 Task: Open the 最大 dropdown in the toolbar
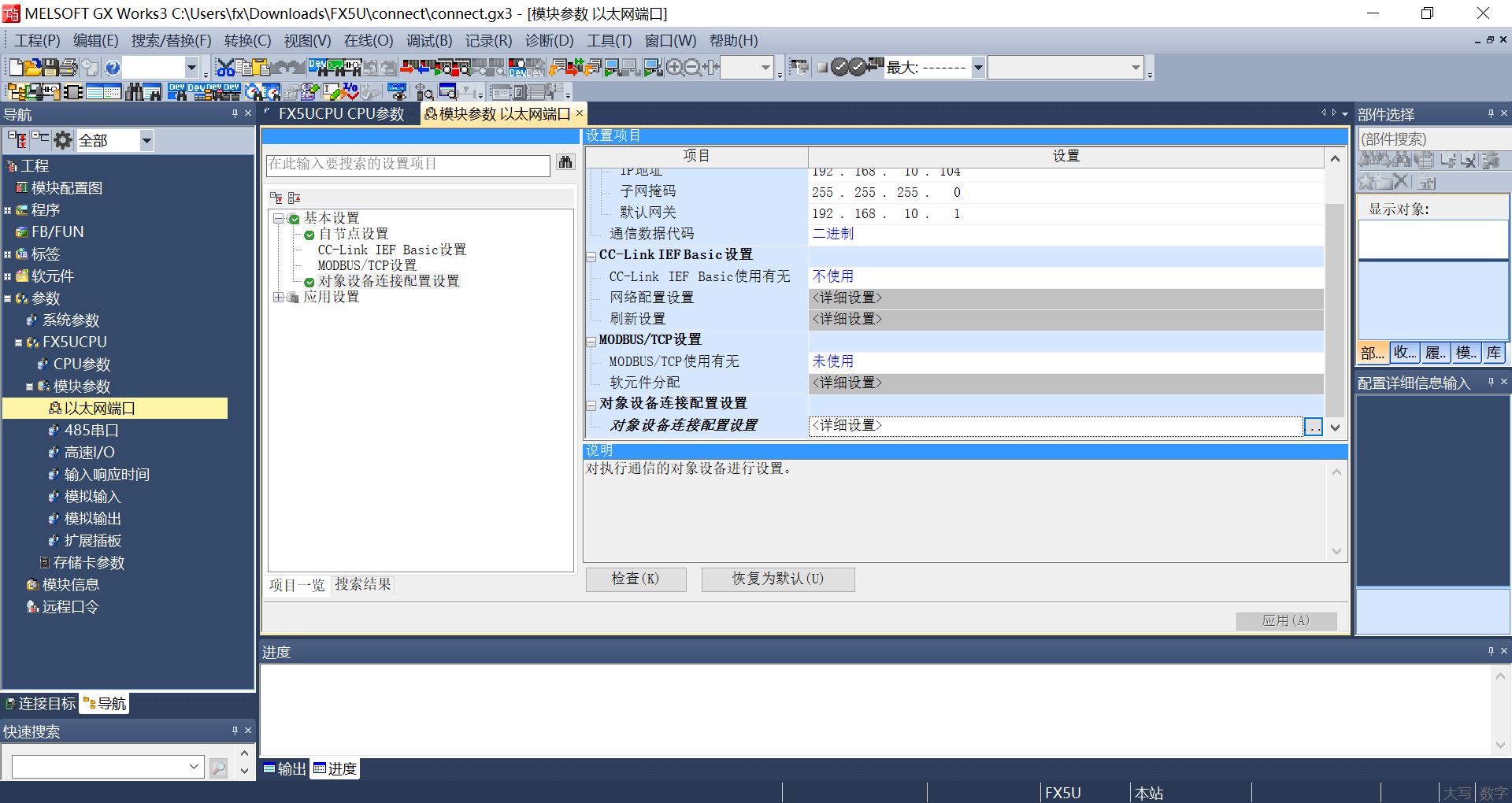point(978,67)
